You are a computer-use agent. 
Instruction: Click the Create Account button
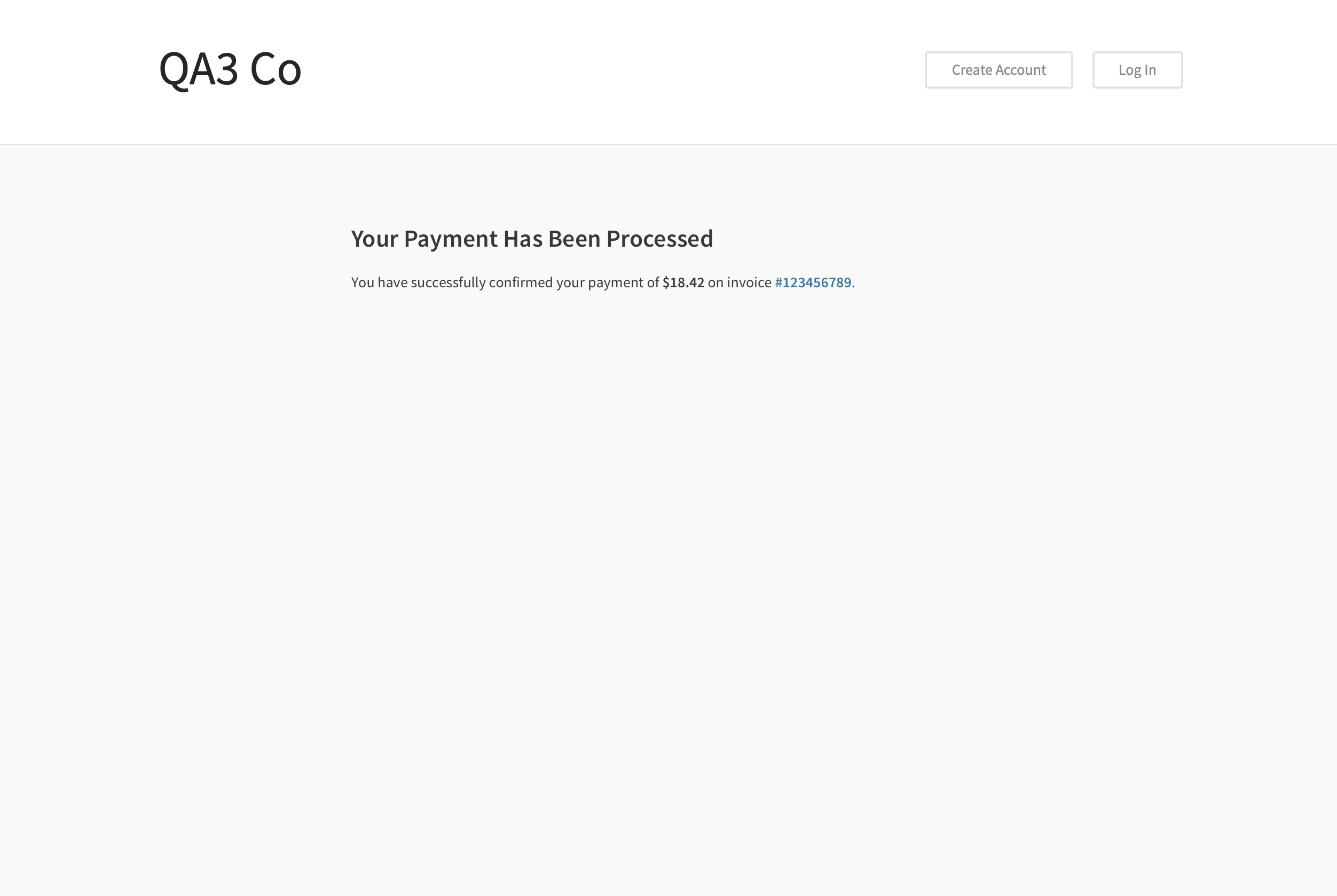[x=998, y=70]
